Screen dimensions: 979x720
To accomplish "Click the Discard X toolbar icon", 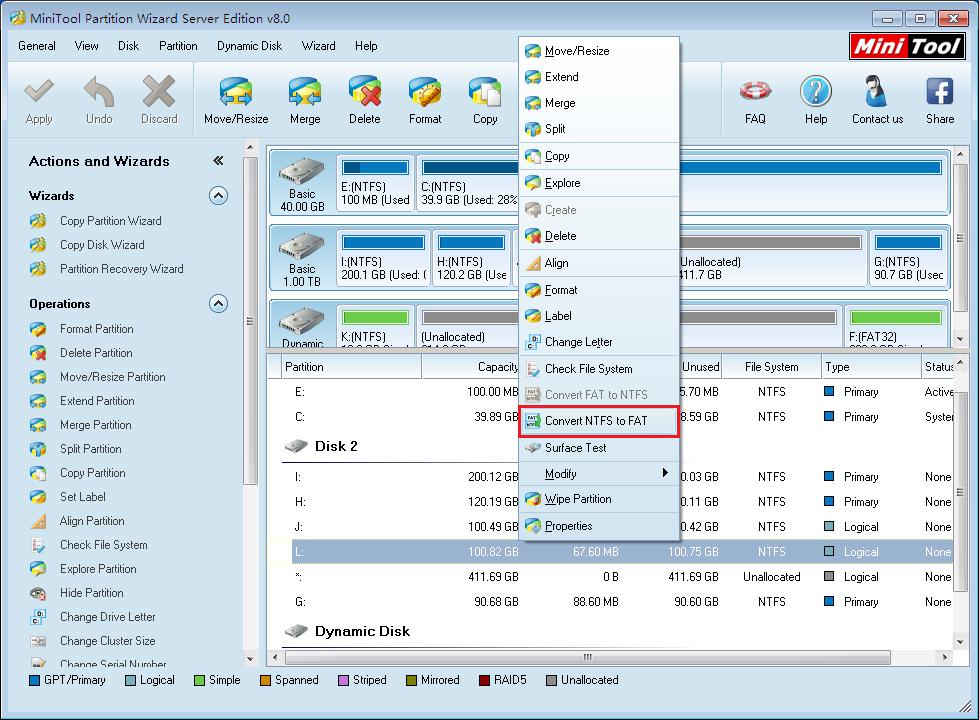I will (158, 94).
